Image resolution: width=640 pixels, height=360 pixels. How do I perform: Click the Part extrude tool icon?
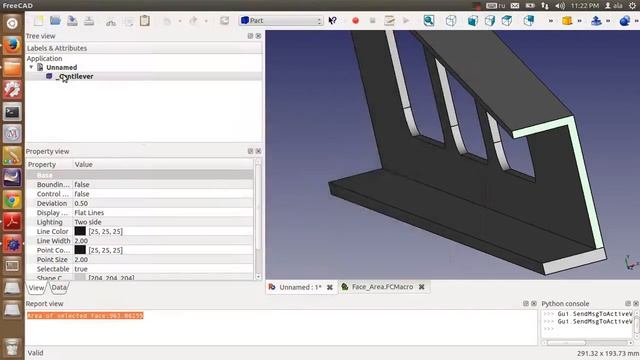pyautogui.click(x=596, y=20)
